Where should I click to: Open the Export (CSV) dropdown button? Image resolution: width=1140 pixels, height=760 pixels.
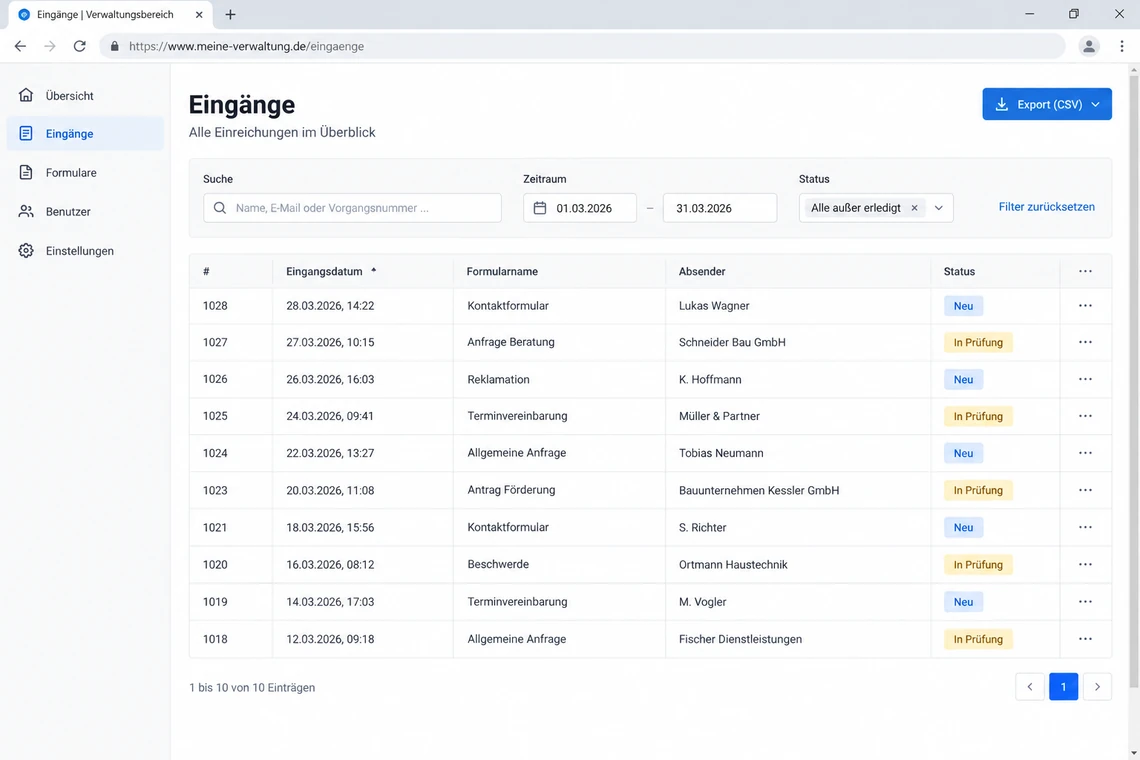(1047, 104)
